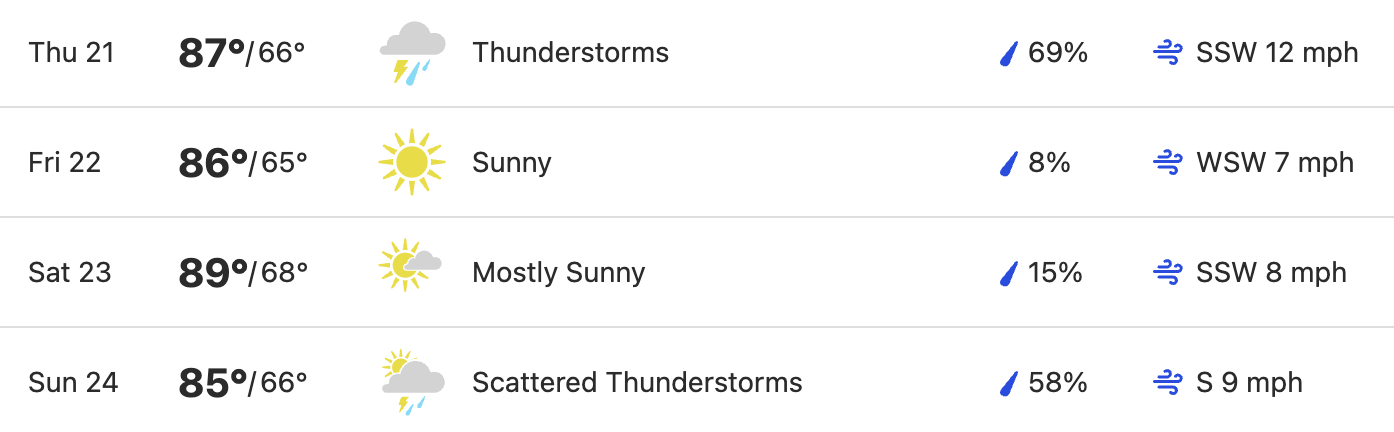Screen dimensions: 1394x432
Task: Click the raindrop icon beside 58%
Action: [x=1009, y=383]
